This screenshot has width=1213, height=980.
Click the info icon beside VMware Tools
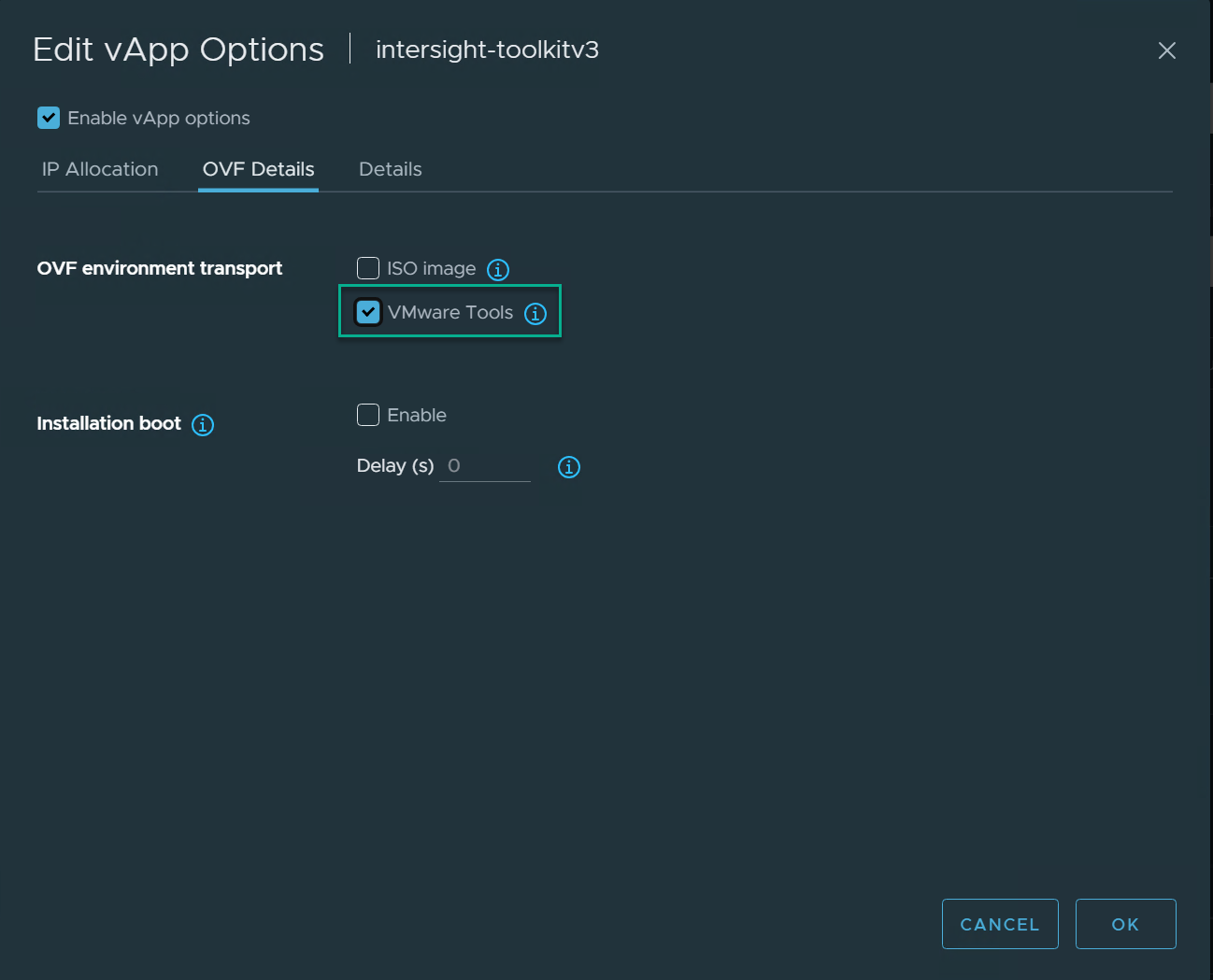(535, 314)
